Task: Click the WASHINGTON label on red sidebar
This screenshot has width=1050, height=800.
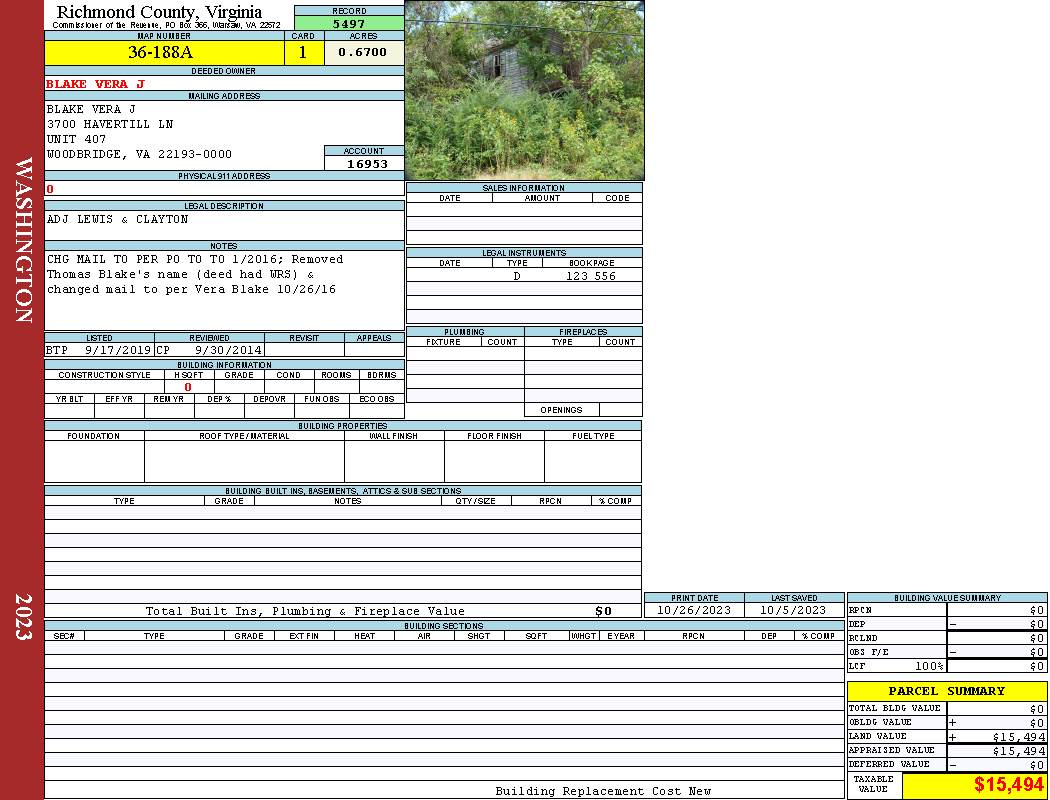Action: coord(24,240)
